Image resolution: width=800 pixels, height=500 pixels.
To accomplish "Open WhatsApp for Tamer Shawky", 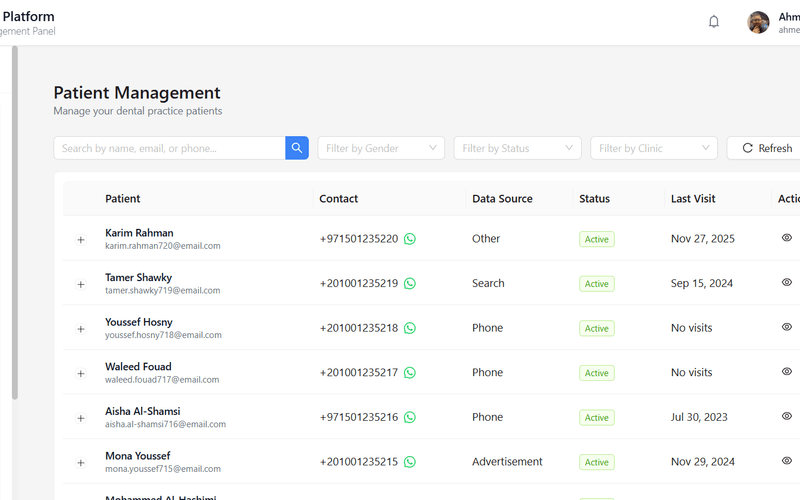I will tap(410, 284).
